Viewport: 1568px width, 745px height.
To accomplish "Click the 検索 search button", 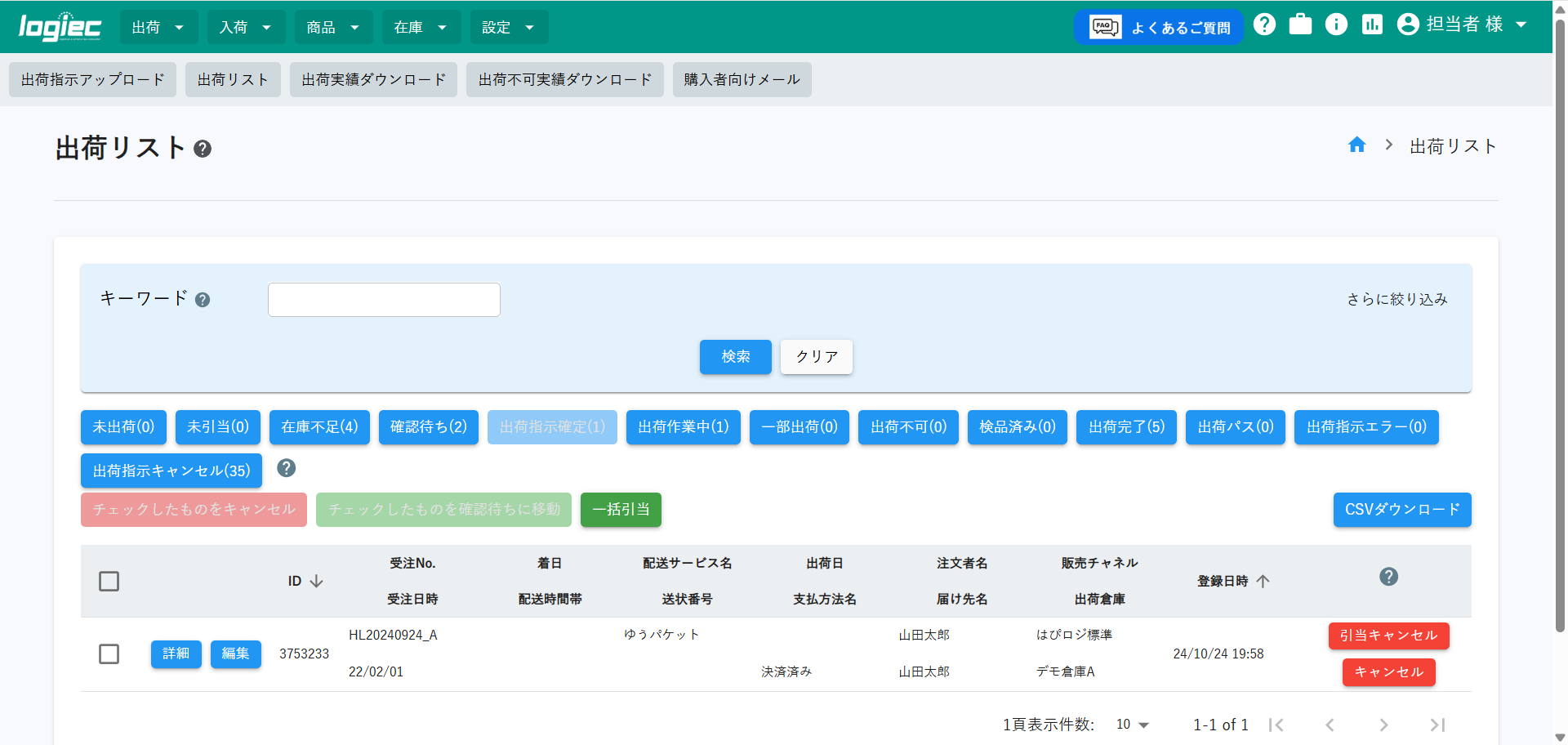I will click(735, 357).
